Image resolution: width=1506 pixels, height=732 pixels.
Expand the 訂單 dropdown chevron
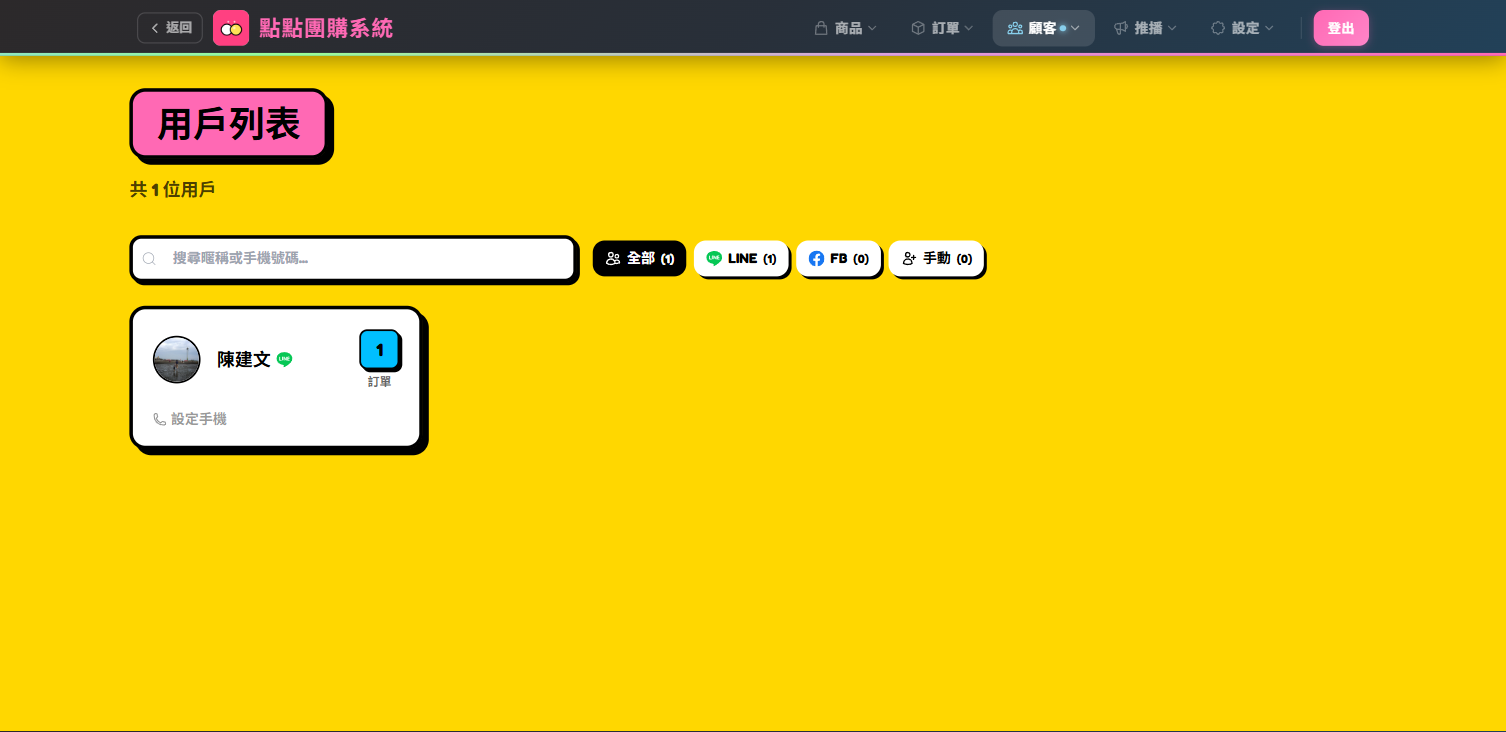969,28
